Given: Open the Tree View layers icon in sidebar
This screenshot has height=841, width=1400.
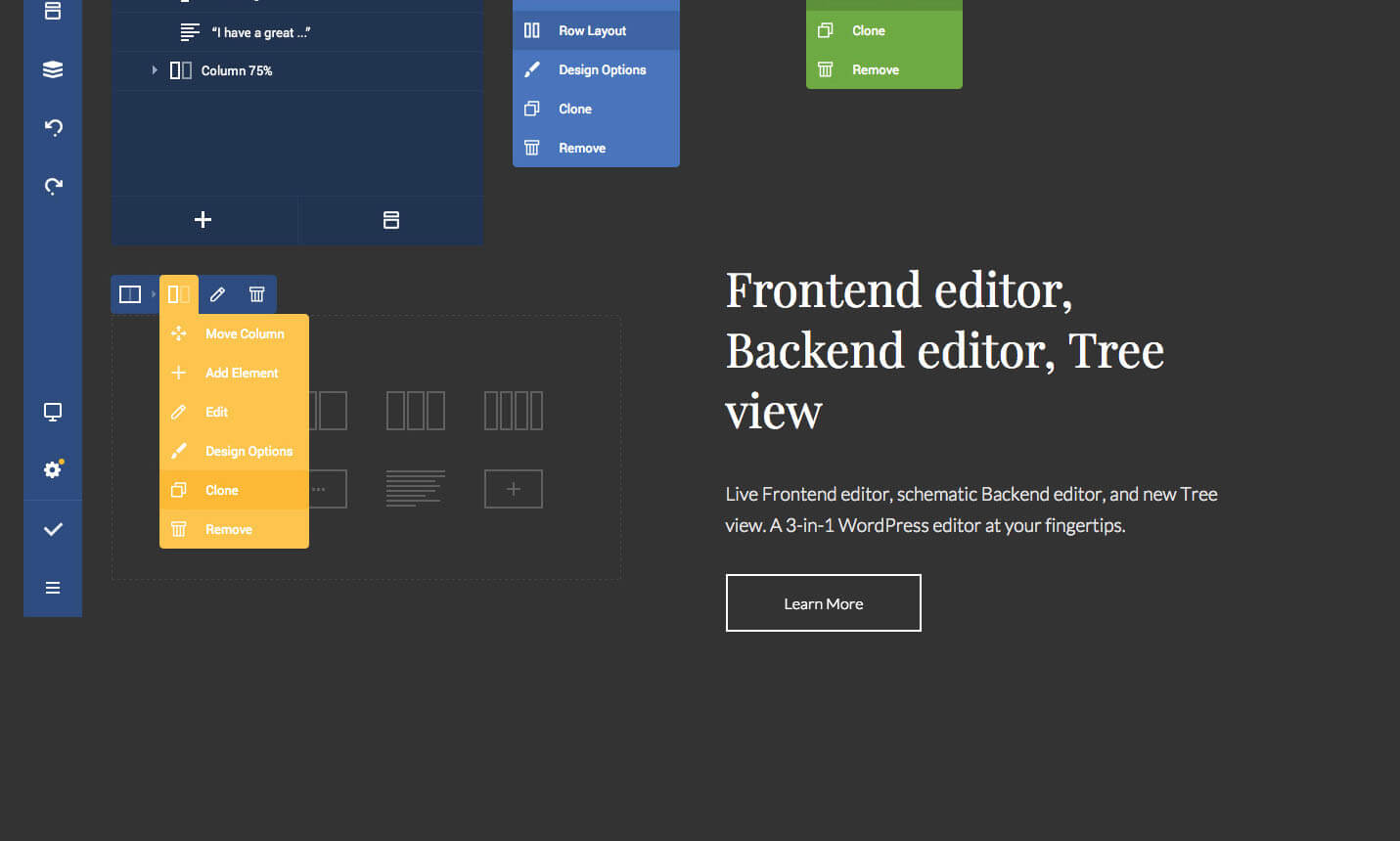Looking at the screenshot, I should [x=53, y=69].
